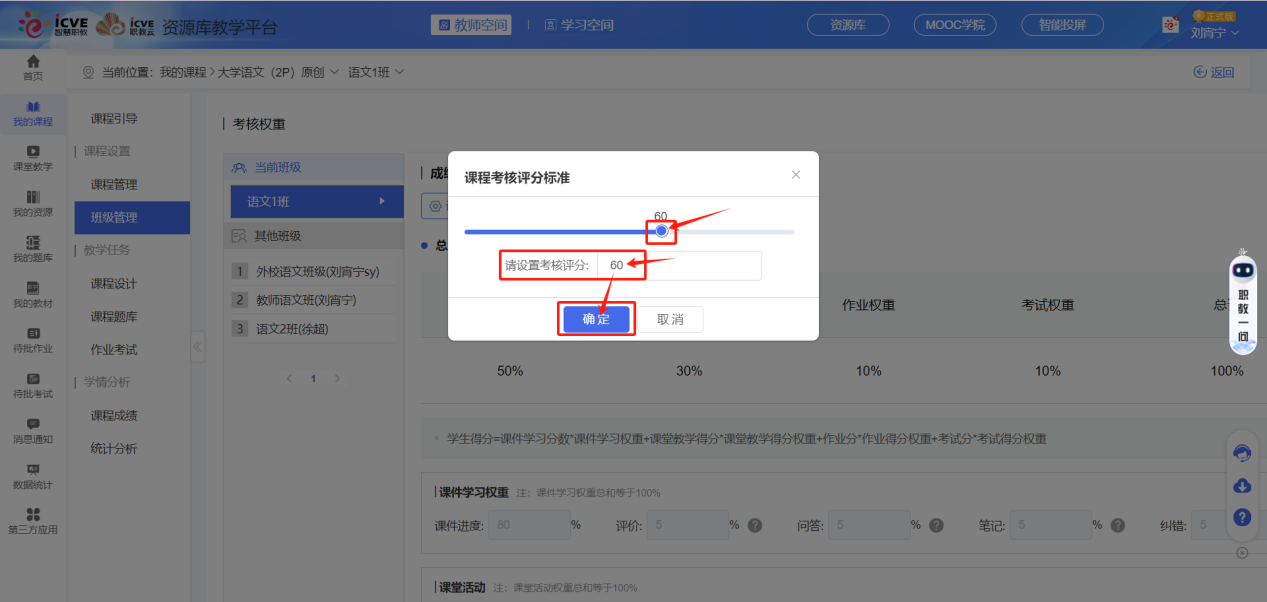Click the cloud download icon

pyautogui.click(x=1242, y=486)
